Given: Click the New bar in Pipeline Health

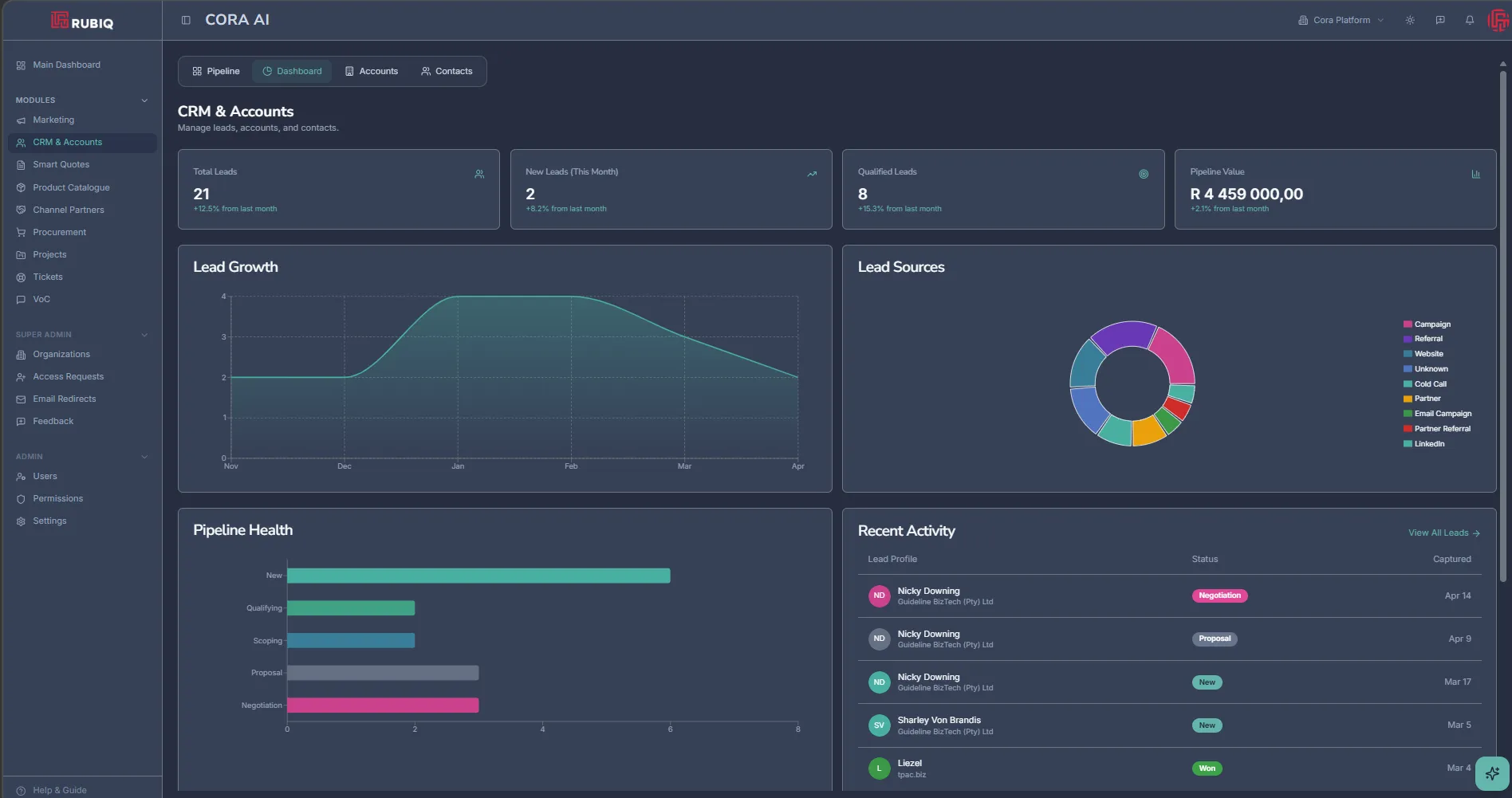Looking at the screenshot, I should [x=478, y=576].
